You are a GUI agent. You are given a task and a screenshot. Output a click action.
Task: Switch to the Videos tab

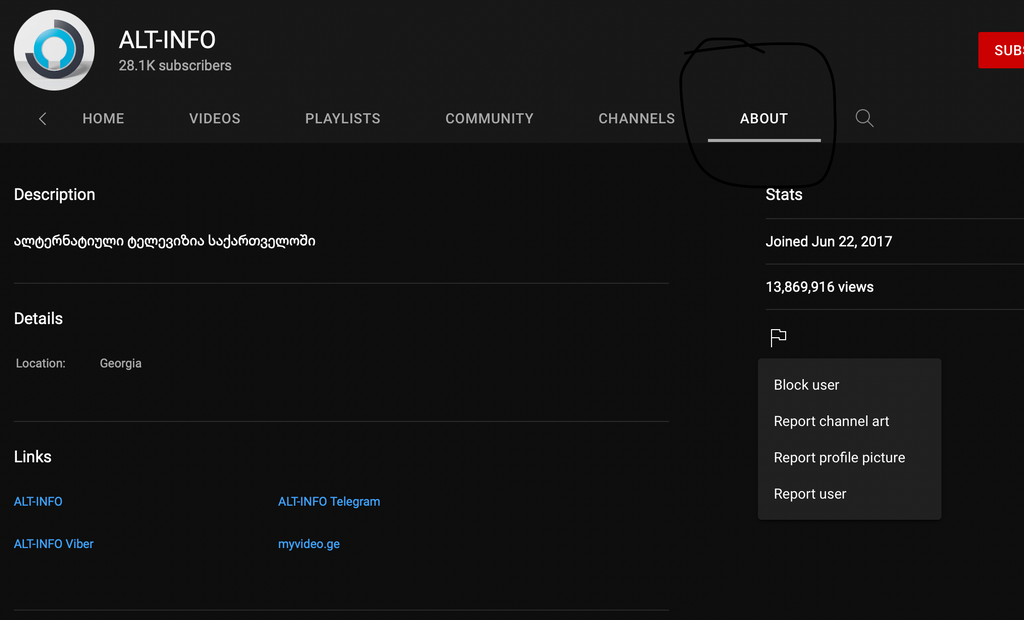click(x=215, y=118)
